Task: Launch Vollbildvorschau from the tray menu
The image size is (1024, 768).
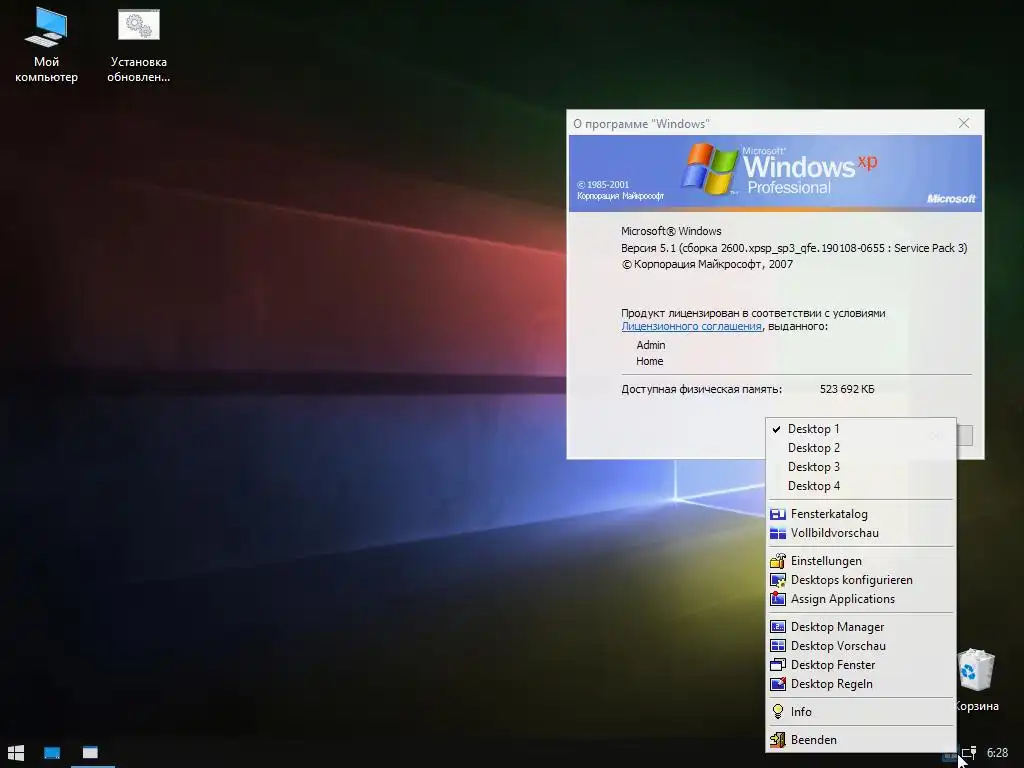Action: [860, 533]
